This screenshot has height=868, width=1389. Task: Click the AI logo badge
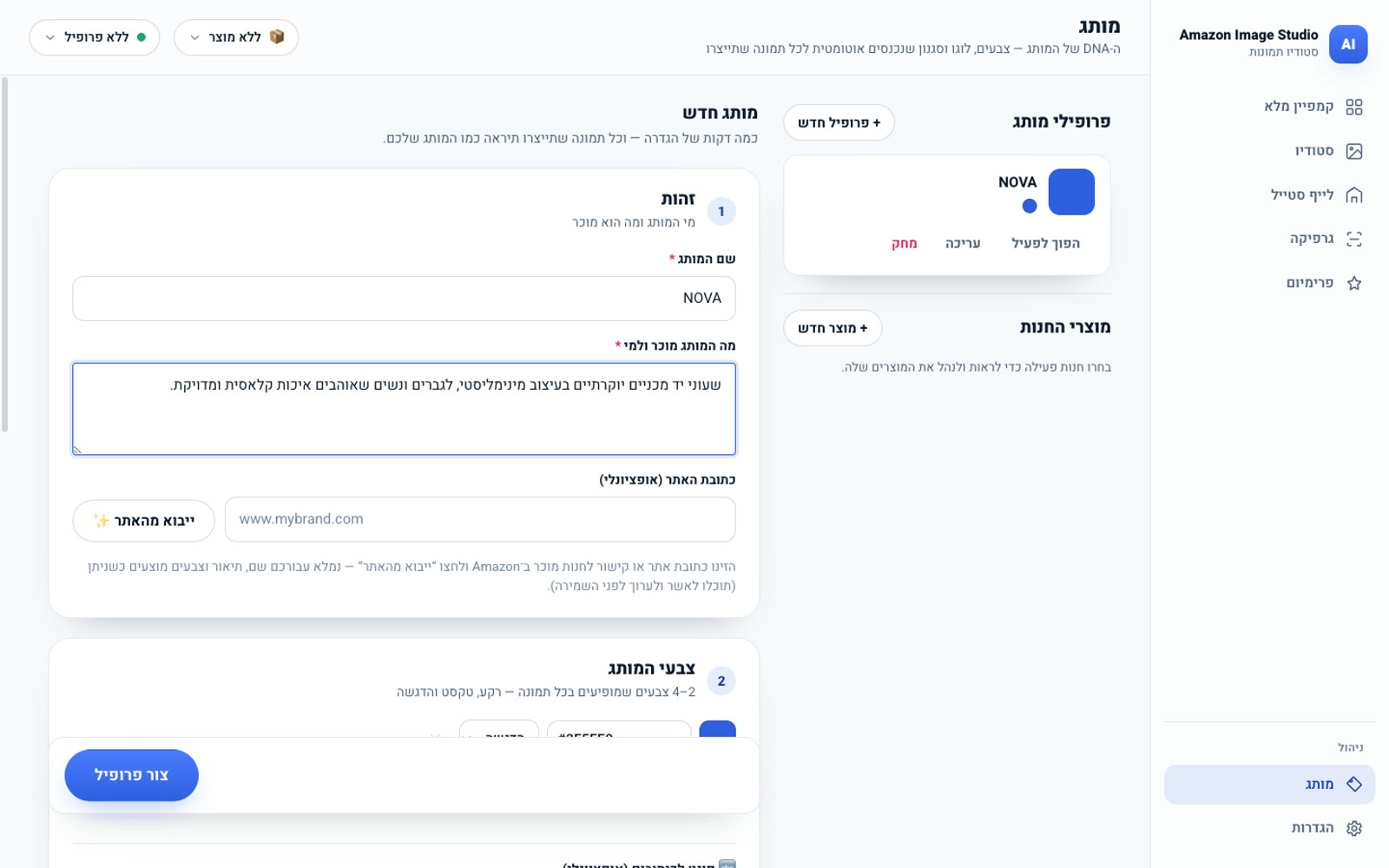(x=1348, y=44)
